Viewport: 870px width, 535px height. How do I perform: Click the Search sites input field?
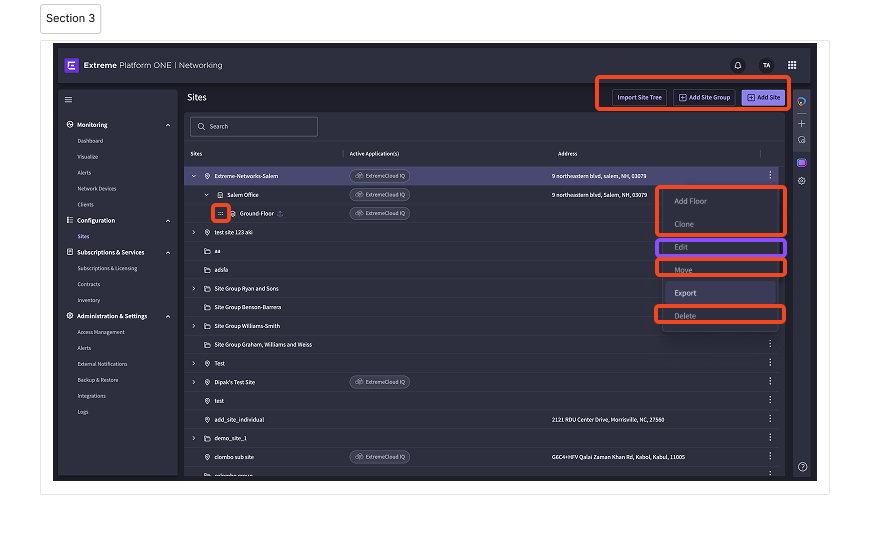click(254, 127)
